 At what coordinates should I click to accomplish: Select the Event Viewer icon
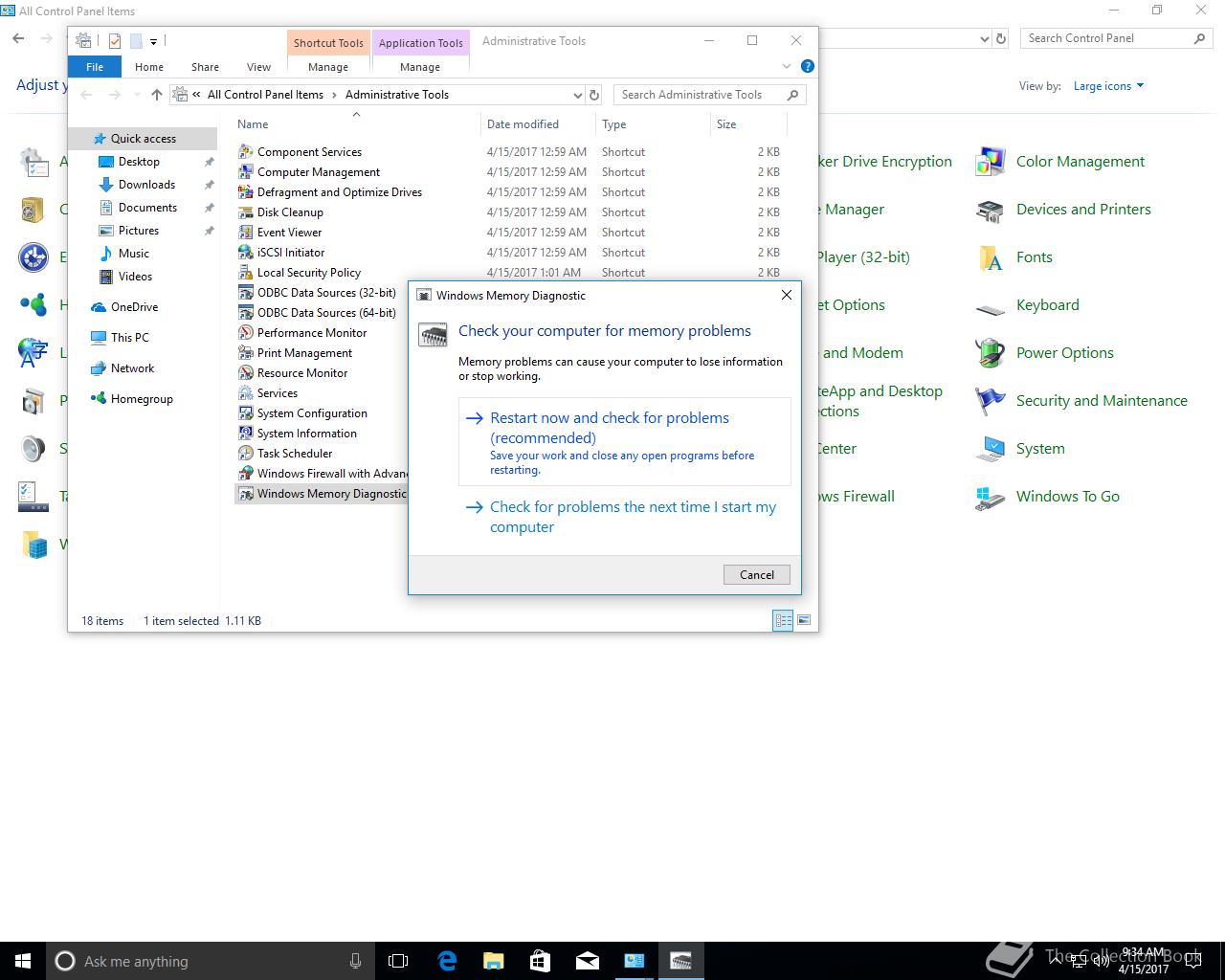246,233
